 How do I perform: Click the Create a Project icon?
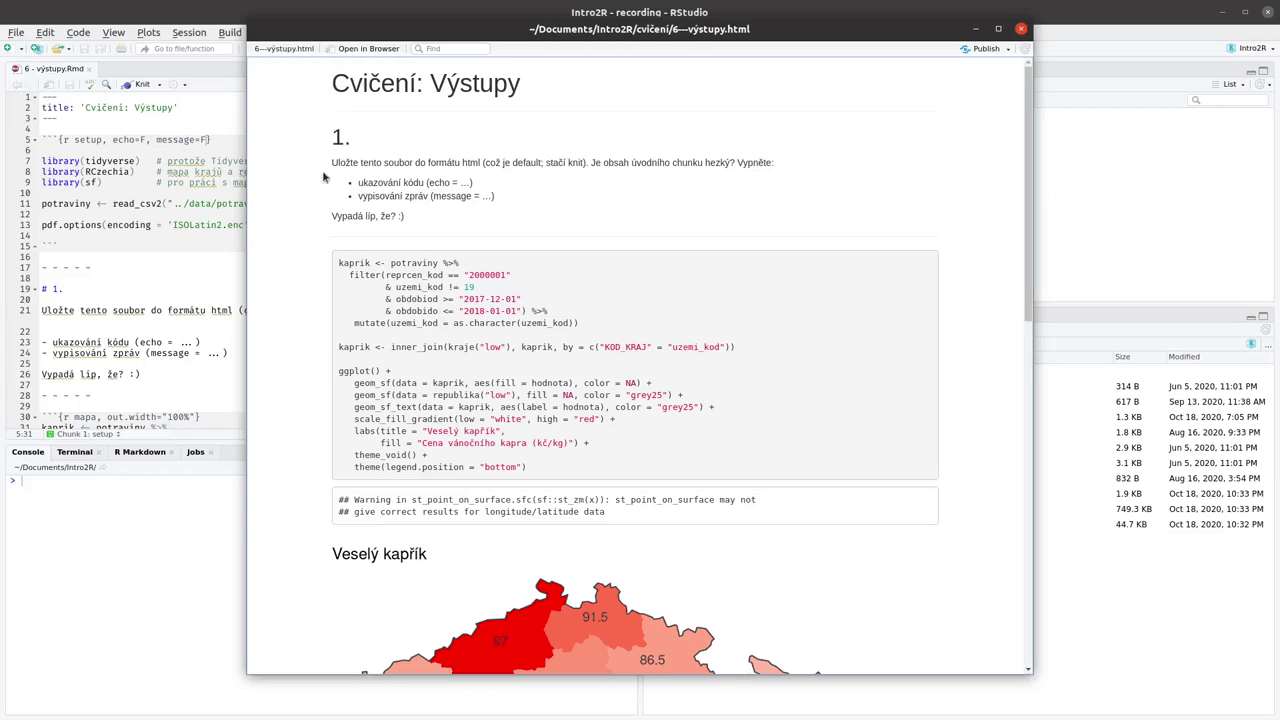(36, 48)
